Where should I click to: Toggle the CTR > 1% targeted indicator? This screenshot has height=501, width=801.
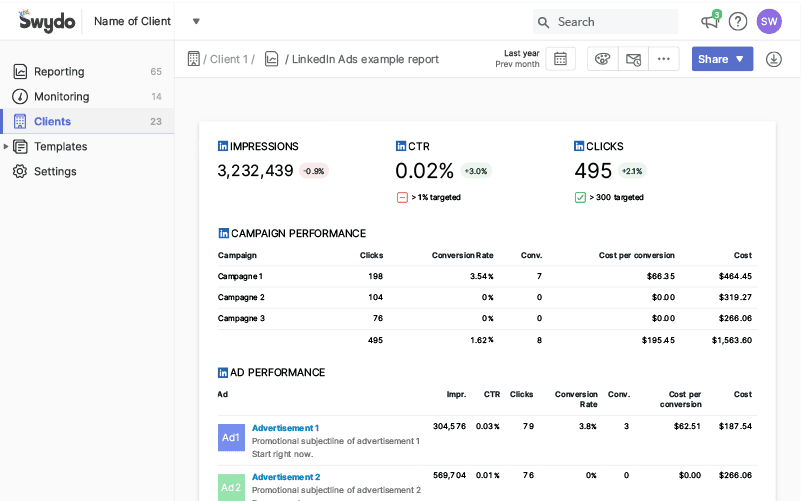(402, 198)
